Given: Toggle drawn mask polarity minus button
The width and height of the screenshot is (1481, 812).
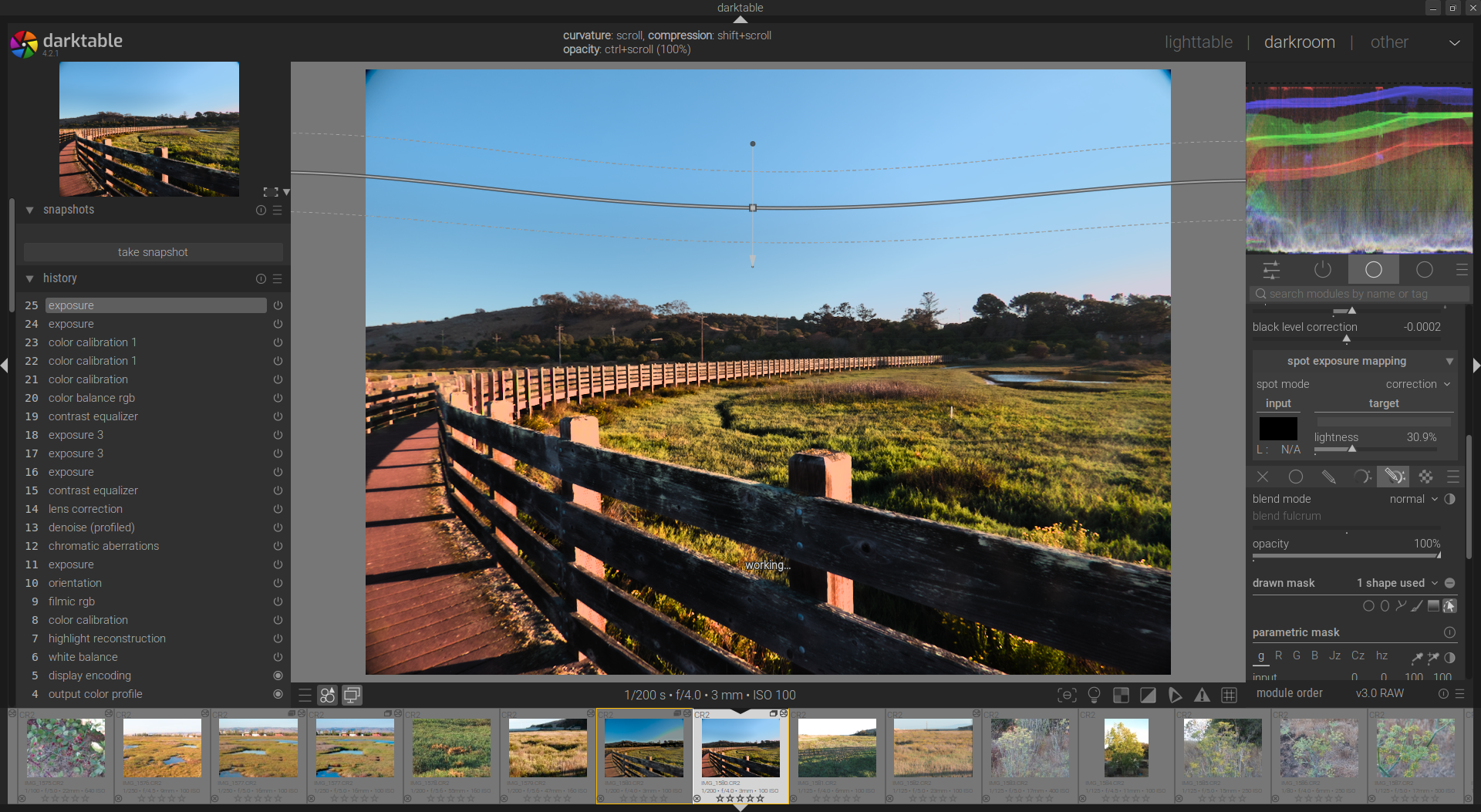Looking at the screenshot, I should coord(1450,583).
